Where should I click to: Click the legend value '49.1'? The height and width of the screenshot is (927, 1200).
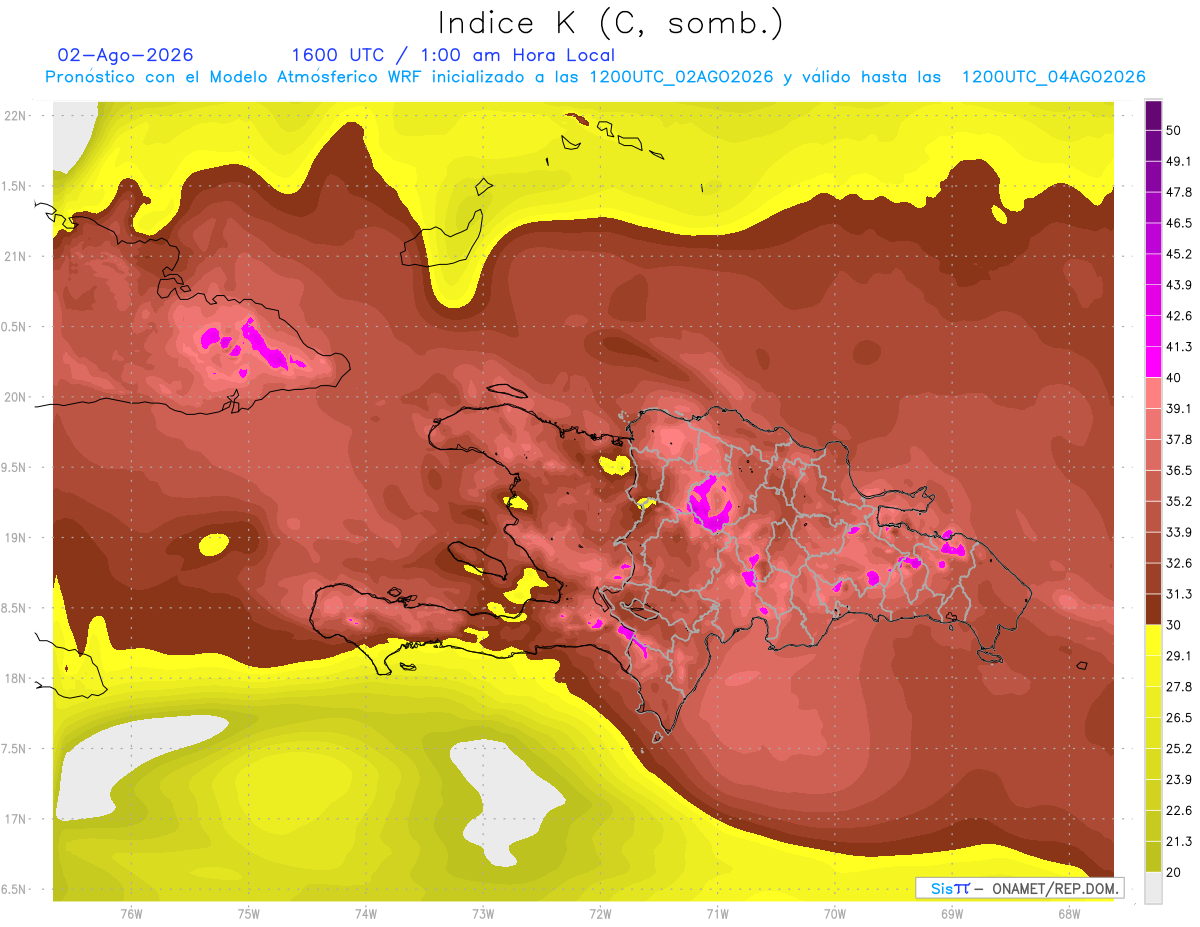1179,161
